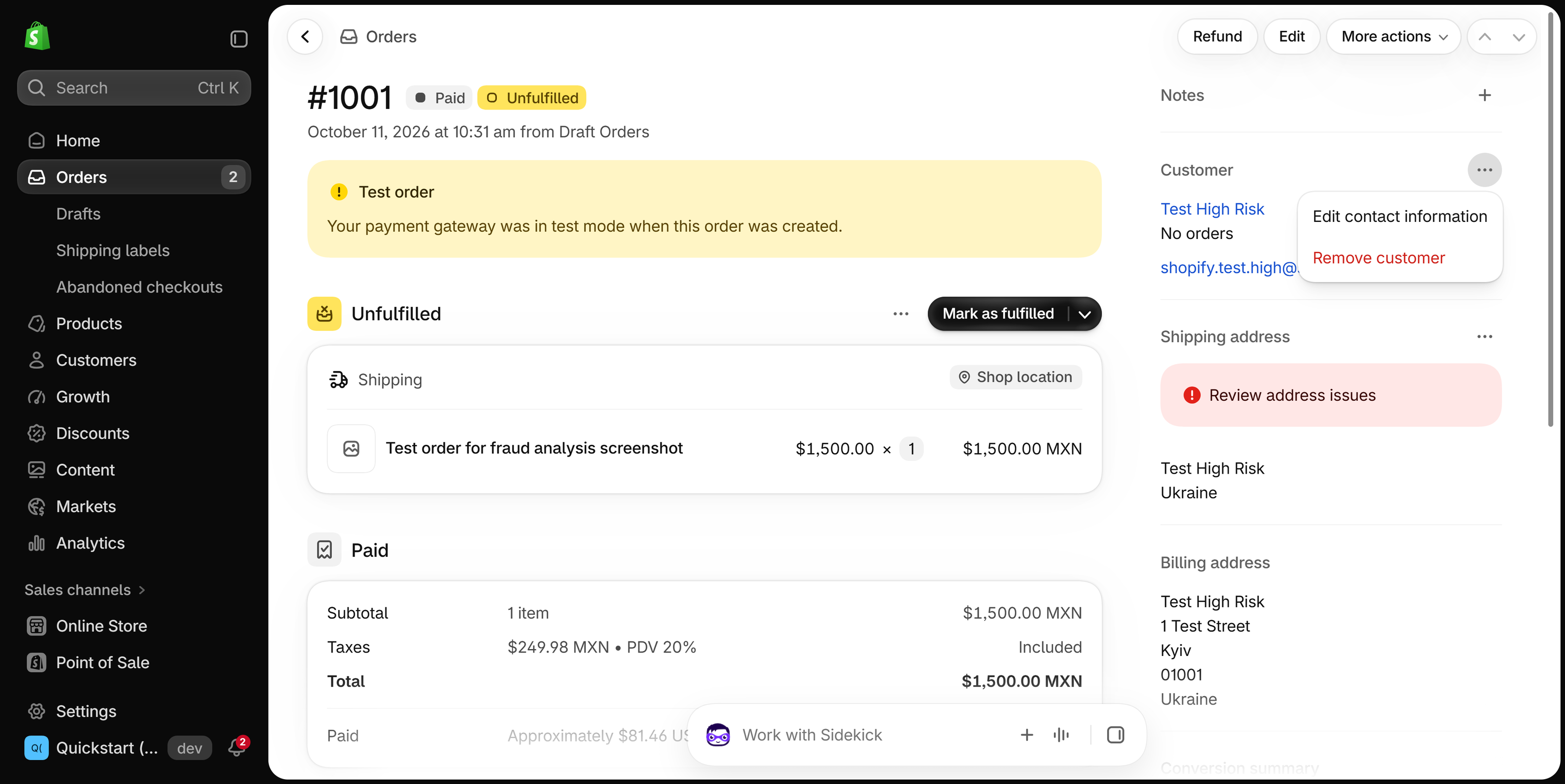Open the Shipping address three-dot menu
This screenshot has width=1565, height=784.
click(x=1484, y=336)
